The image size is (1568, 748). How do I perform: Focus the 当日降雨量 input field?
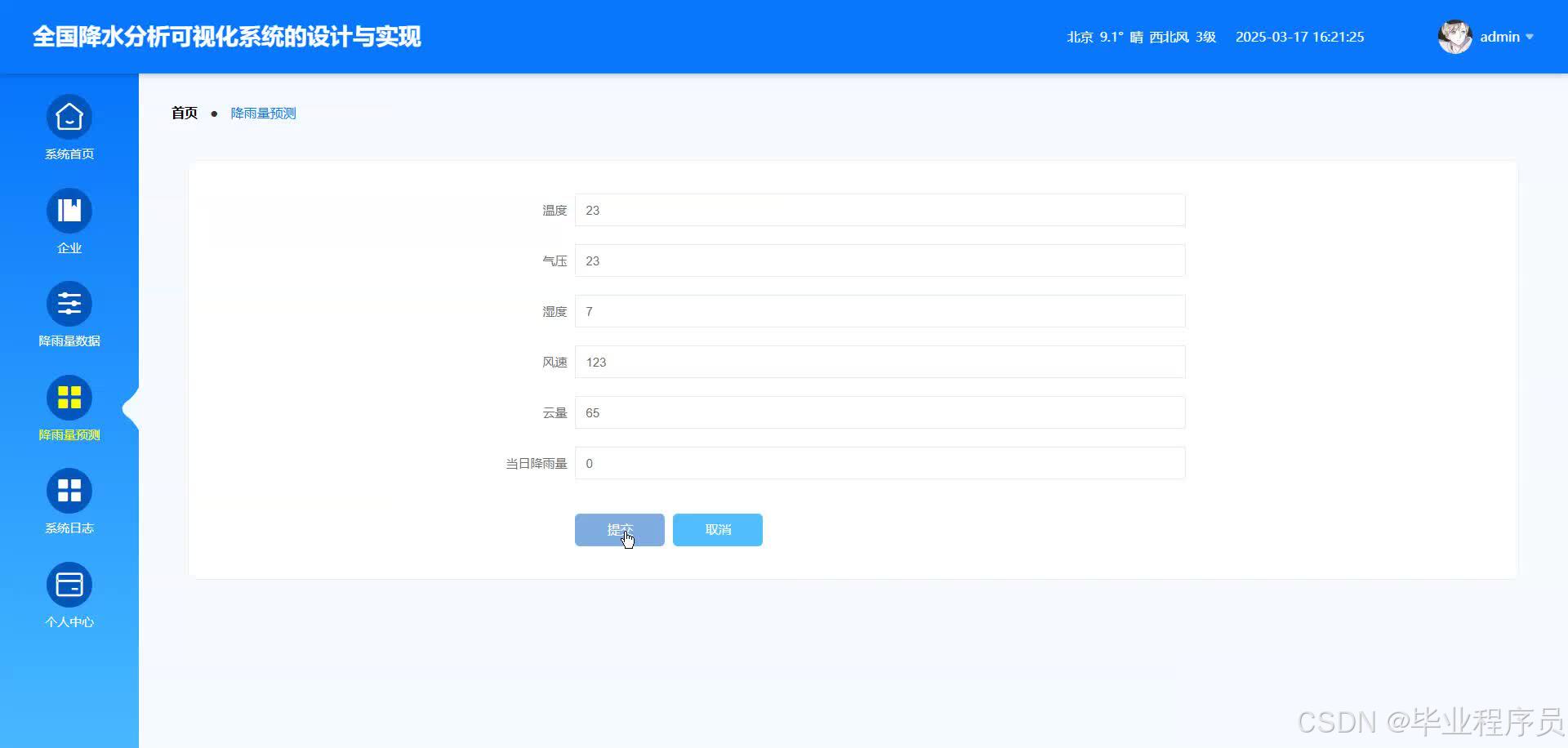(x=880, y=463)
